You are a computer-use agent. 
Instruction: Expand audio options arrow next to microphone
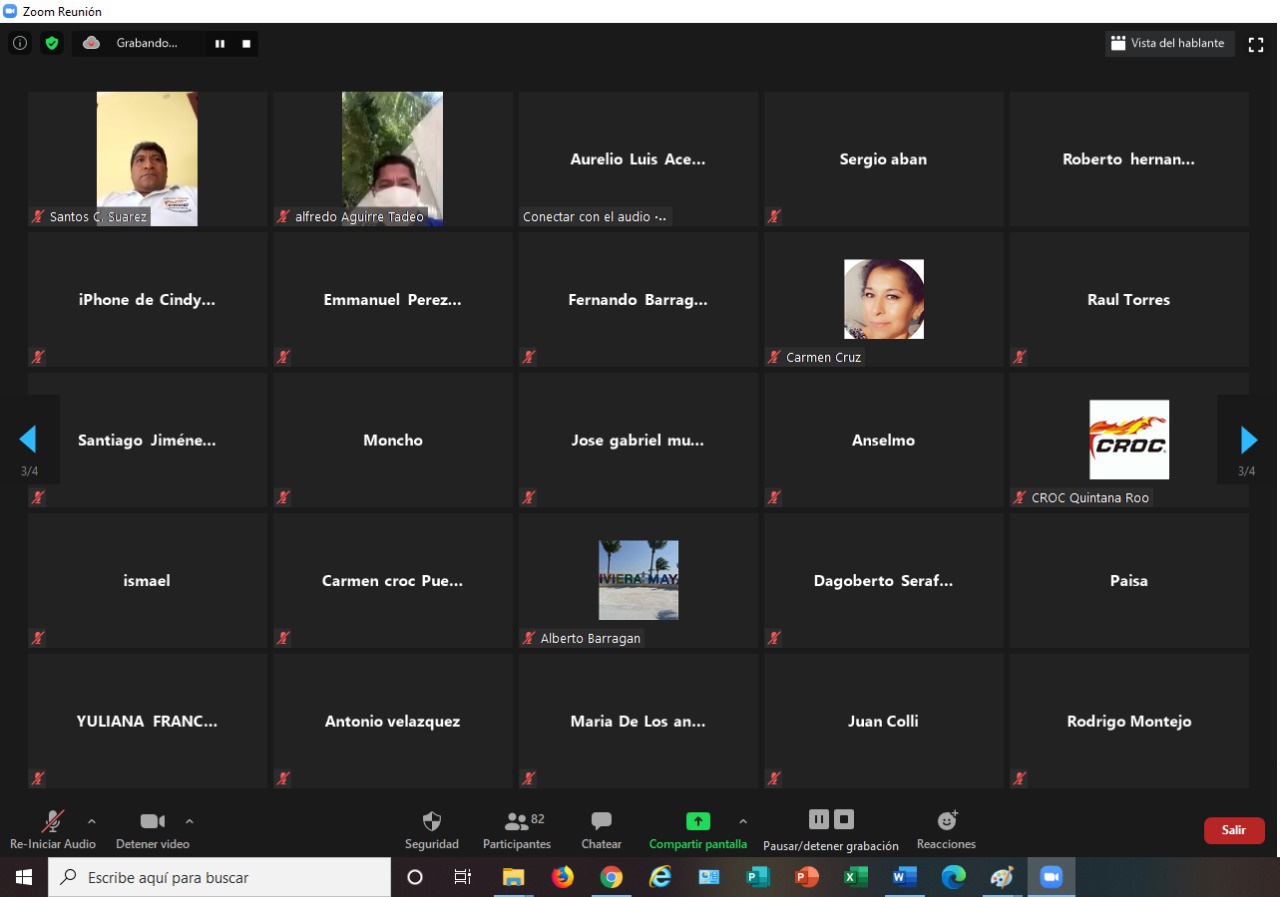pos(92,821)
